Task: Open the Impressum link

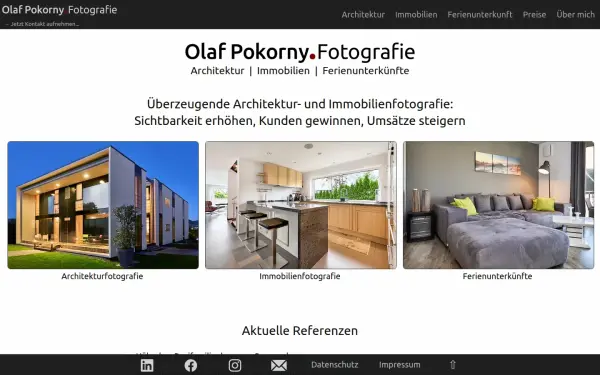Action: 399,365
